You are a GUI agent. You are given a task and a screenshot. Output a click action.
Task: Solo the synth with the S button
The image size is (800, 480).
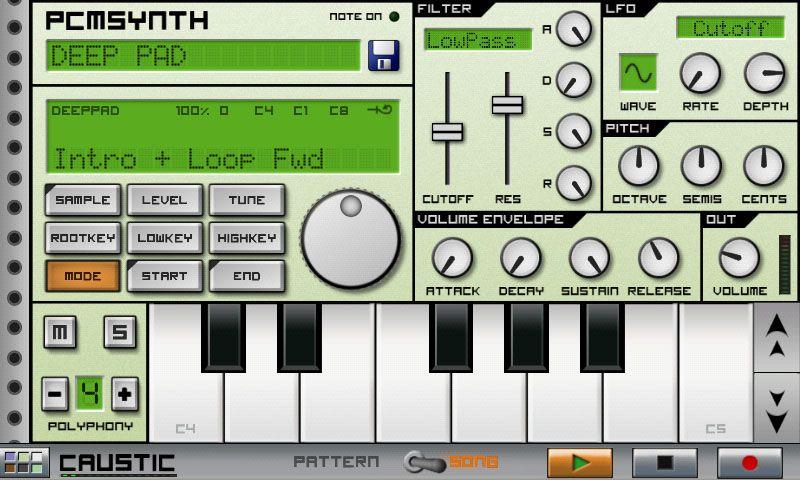120,332
